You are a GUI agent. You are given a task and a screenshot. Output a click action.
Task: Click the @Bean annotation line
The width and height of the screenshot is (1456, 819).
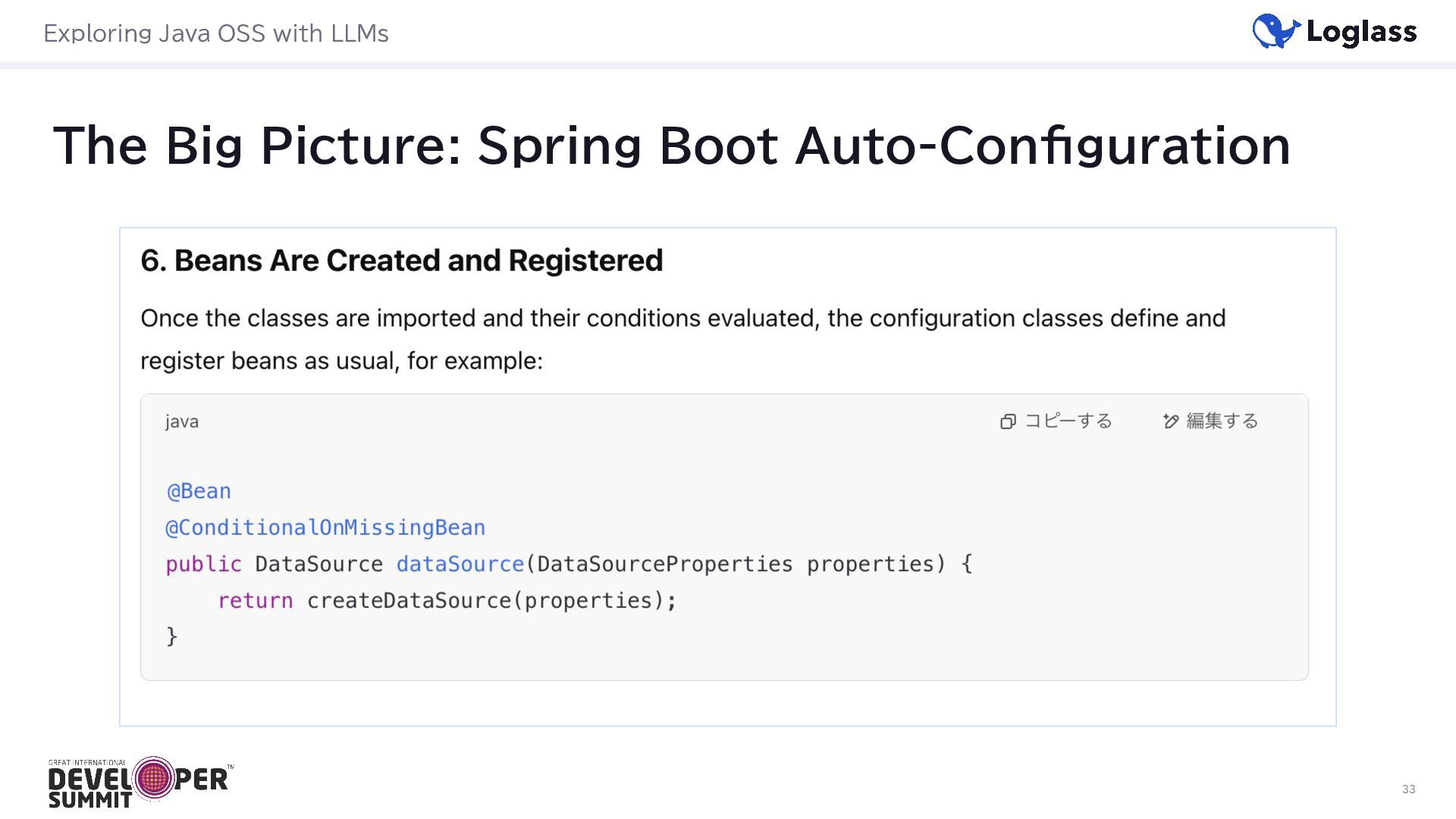point(199,491)
